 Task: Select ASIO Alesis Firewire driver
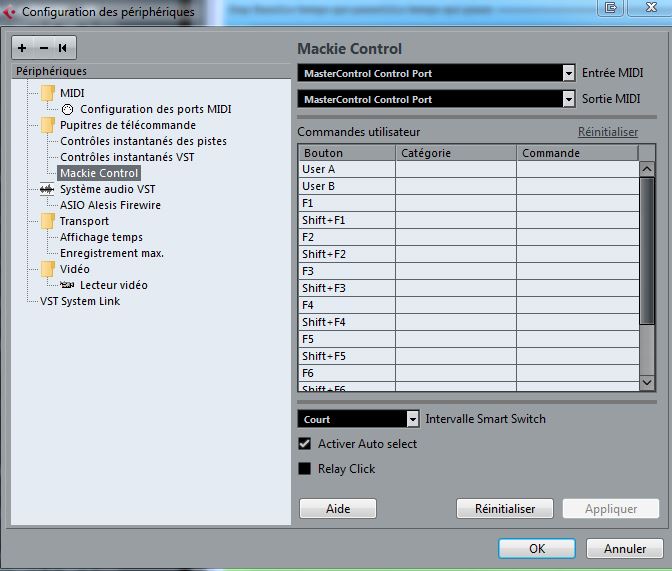110,205
